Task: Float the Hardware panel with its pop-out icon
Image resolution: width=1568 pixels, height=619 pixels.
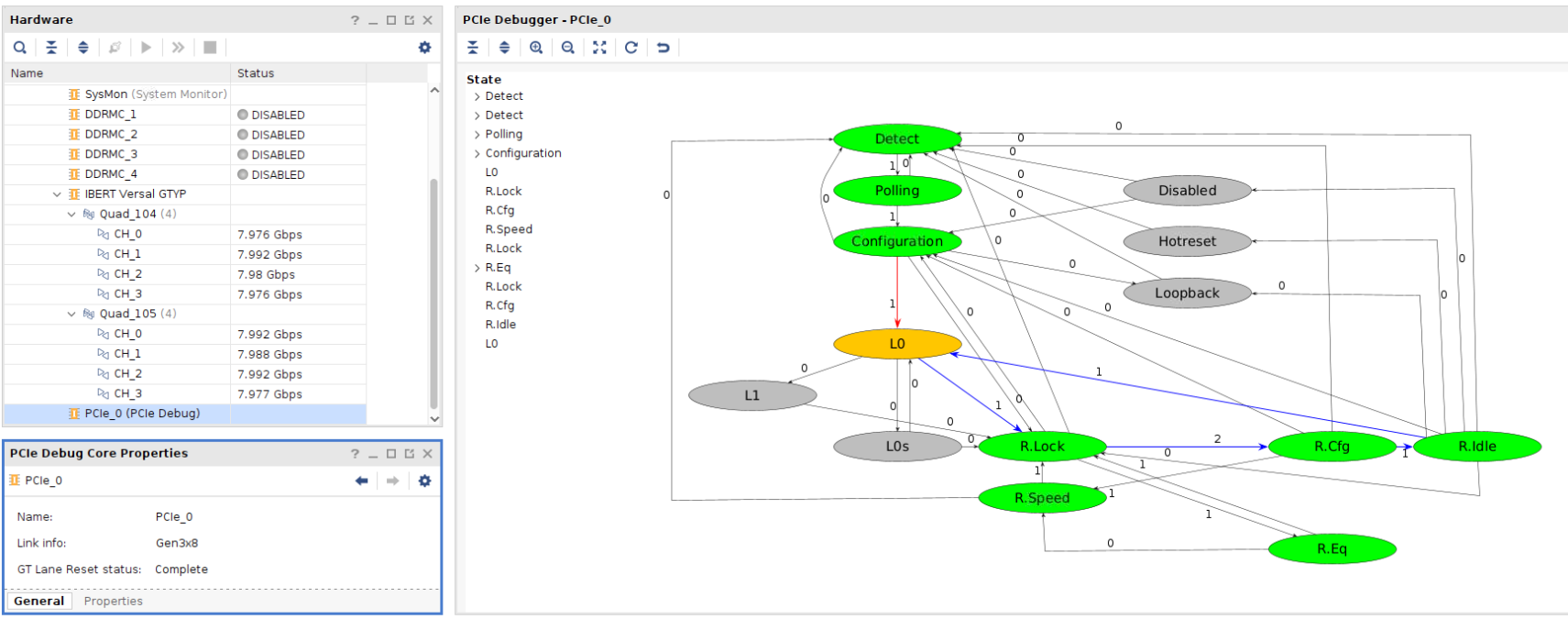Action: [410, 20]
